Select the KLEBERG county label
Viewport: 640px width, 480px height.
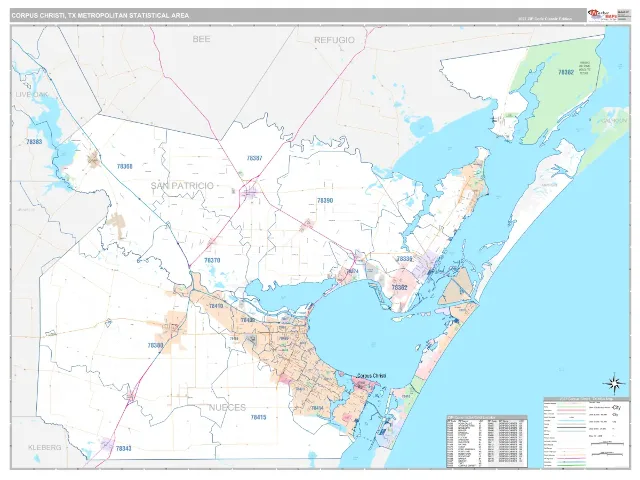[45, 448]
